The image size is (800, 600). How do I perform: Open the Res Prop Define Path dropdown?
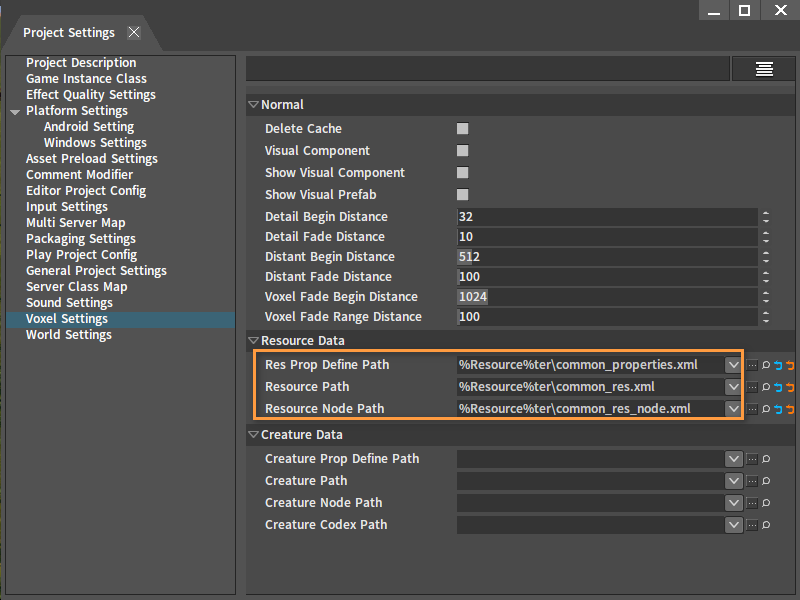coord(733,365)
